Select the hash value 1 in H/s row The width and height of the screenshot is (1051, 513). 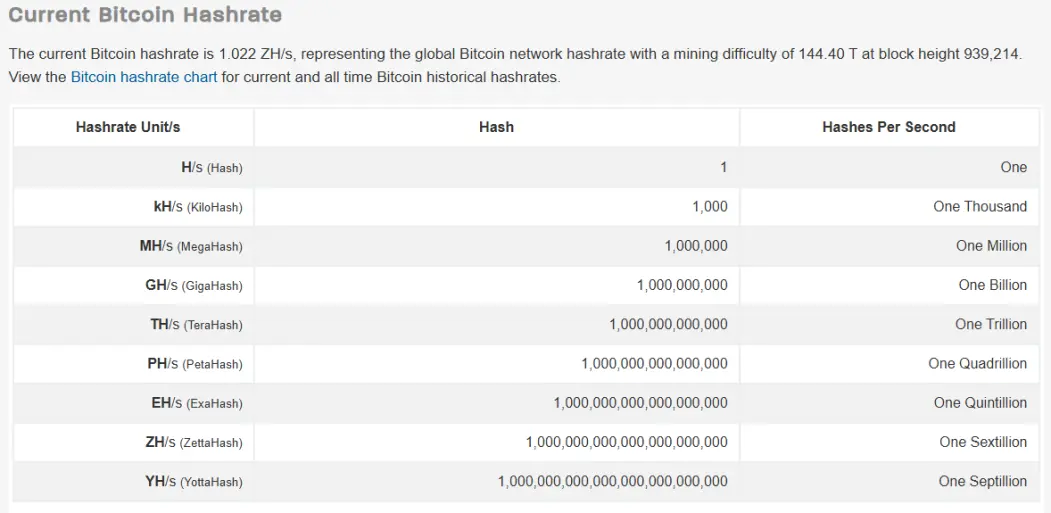click(x=723, y=167)
